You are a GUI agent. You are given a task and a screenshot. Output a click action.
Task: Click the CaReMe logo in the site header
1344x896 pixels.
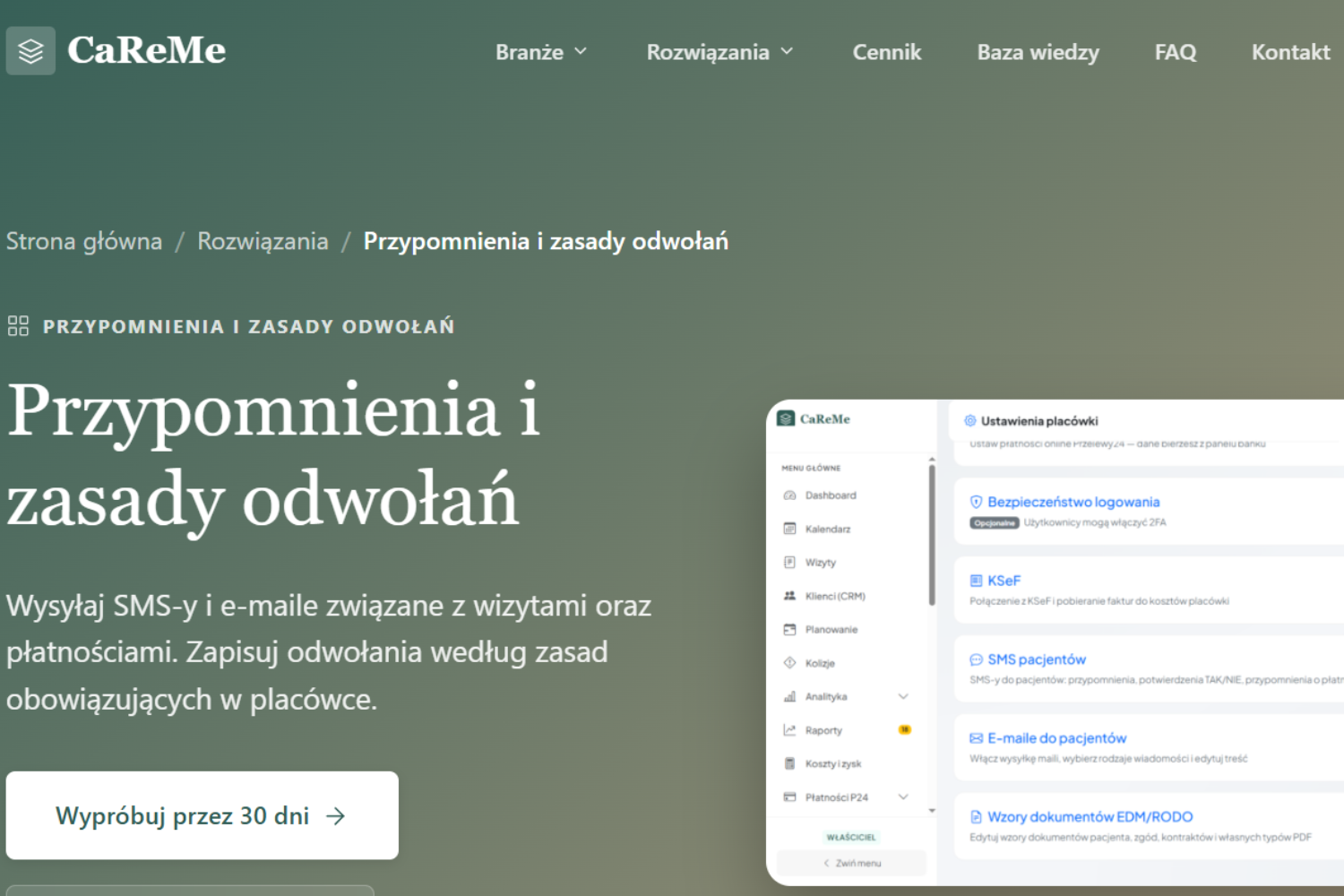click(x=116, y=50)
